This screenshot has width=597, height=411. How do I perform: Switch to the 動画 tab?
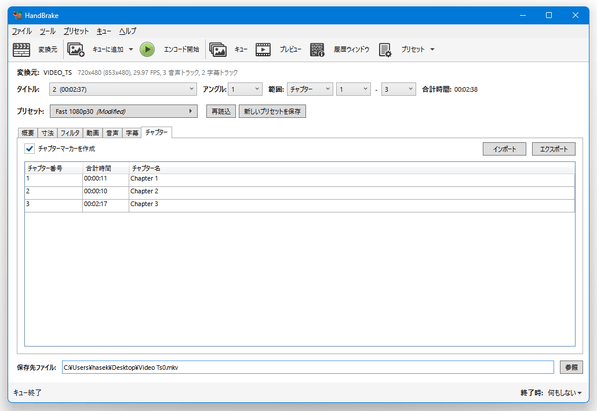click(93, 133)
